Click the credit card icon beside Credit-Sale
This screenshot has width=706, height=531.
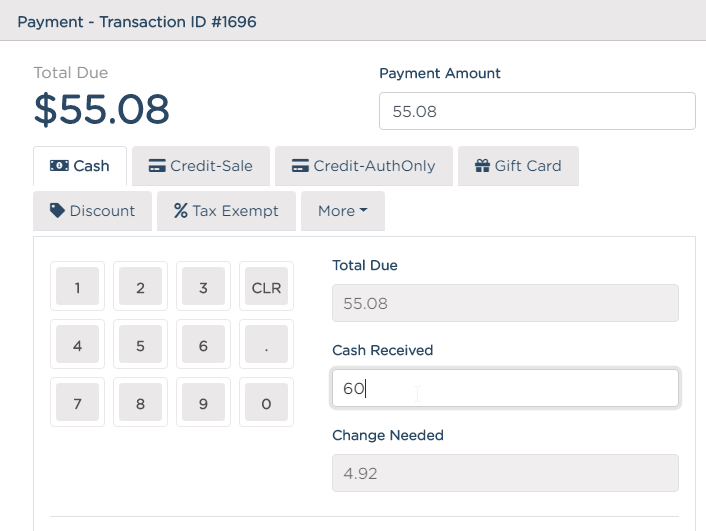(x=157, y=166)
